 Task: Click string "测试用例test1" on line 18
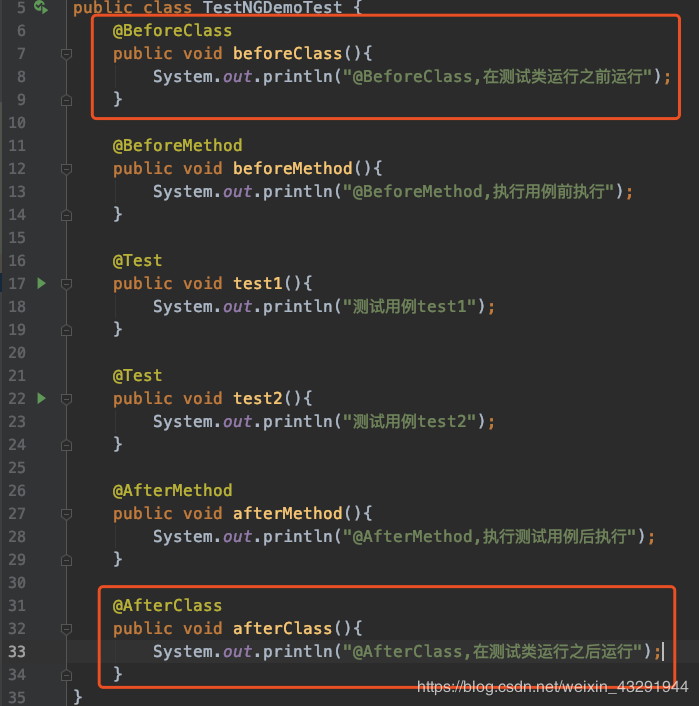(x=409, y=307)
